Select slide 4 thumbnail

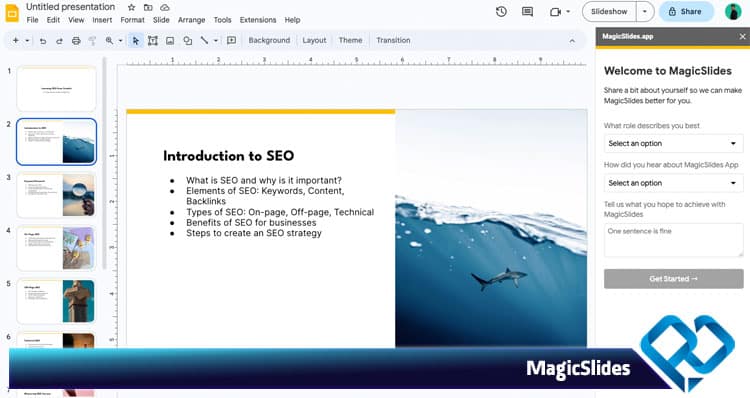[x=56, y=248]
